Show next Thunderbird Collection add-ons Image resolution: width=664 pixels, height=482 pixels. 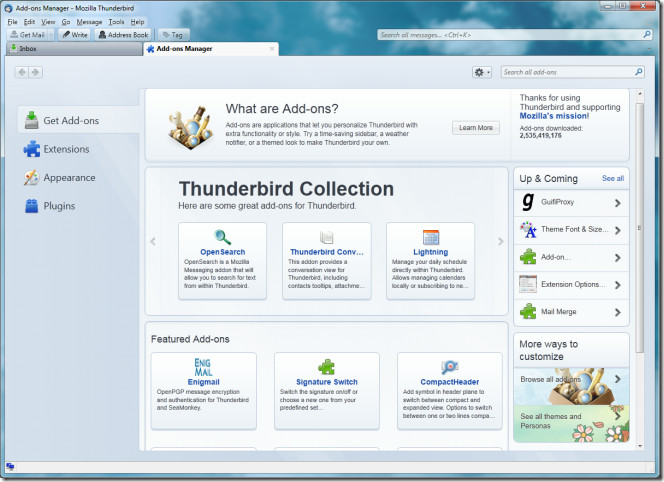[x=501, y=241]
